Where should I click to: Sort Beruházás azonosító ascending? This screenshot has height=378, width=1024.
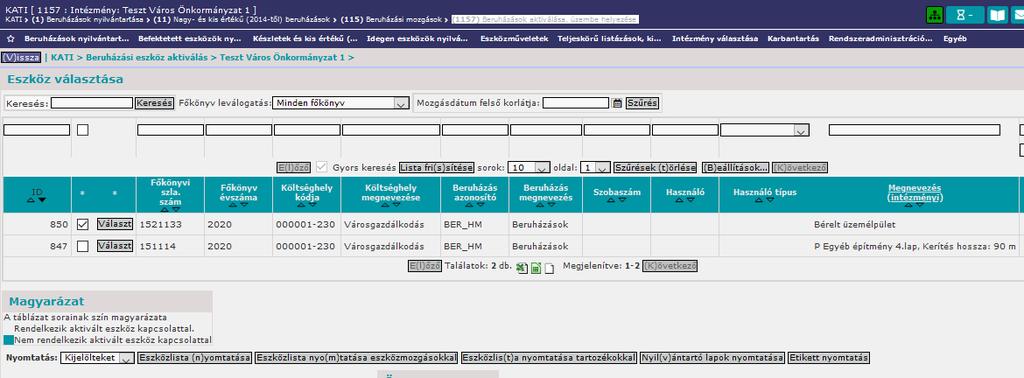(470, 204)
